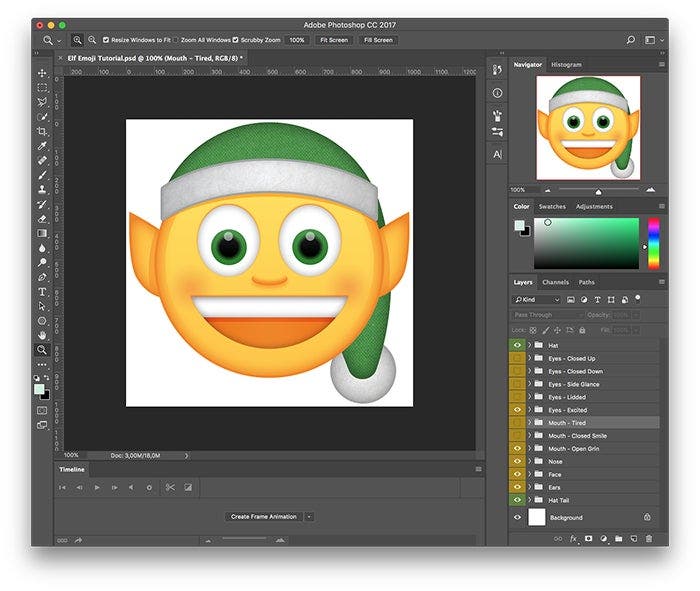Select the Crop tool

[x=42, y=131]
